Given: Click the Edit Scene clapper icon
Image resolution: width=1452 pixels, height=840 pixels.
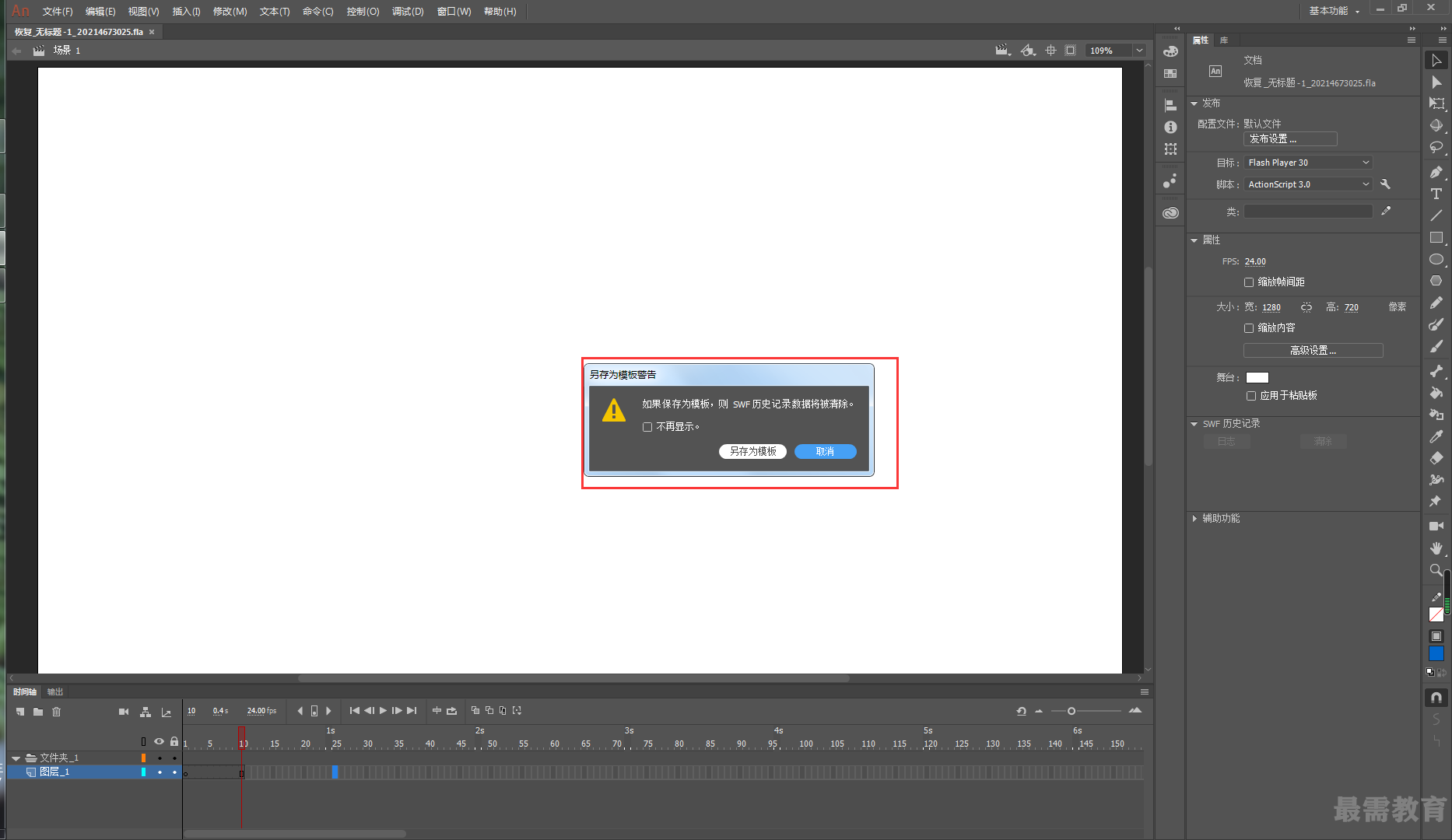Looking at the screenshot, I should click(1003, 51).
